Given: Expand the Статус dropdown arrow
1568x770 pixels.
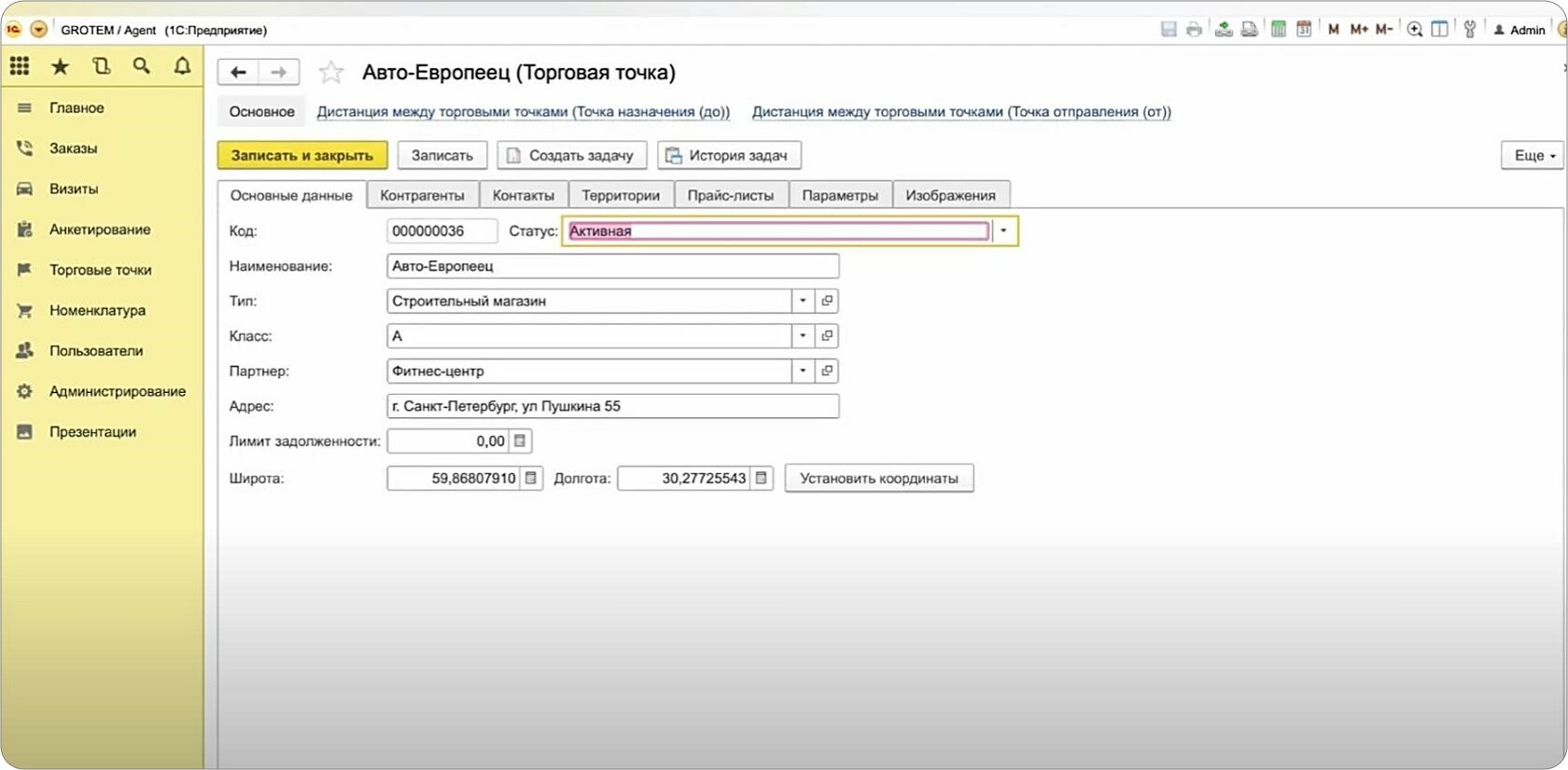Looking at the screenshot, I should tap(1003, 231).
